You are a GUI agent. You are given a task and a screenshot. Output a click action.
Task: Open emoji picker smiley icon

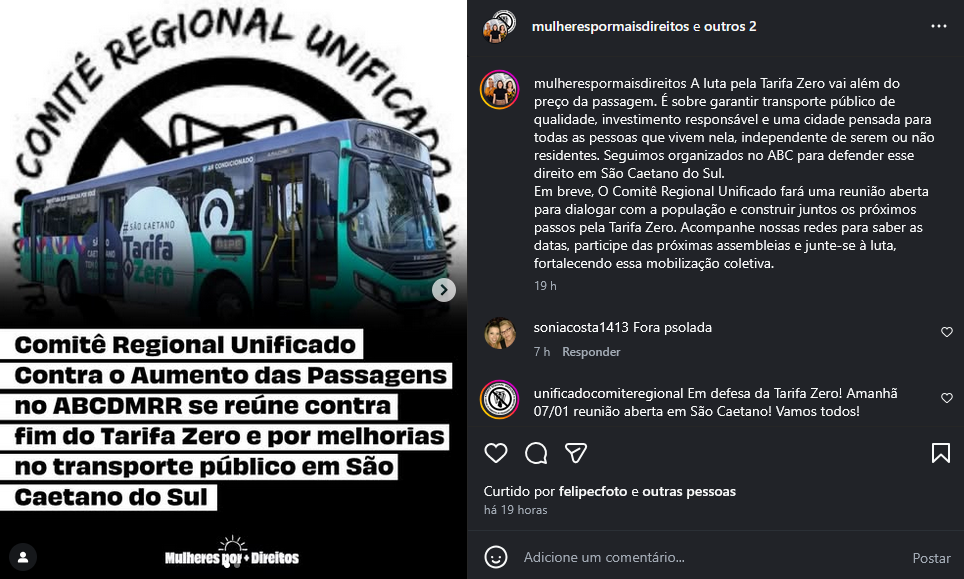(x=496, y=557)
